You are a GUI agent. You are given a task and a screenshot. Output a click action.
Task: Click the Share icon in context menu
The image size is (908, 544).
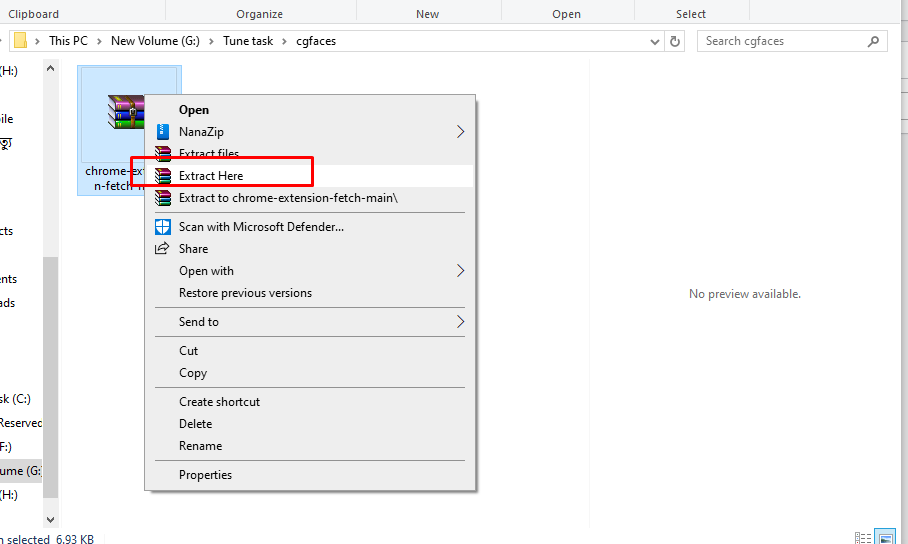pyautogui.click(x=163, y=249)
